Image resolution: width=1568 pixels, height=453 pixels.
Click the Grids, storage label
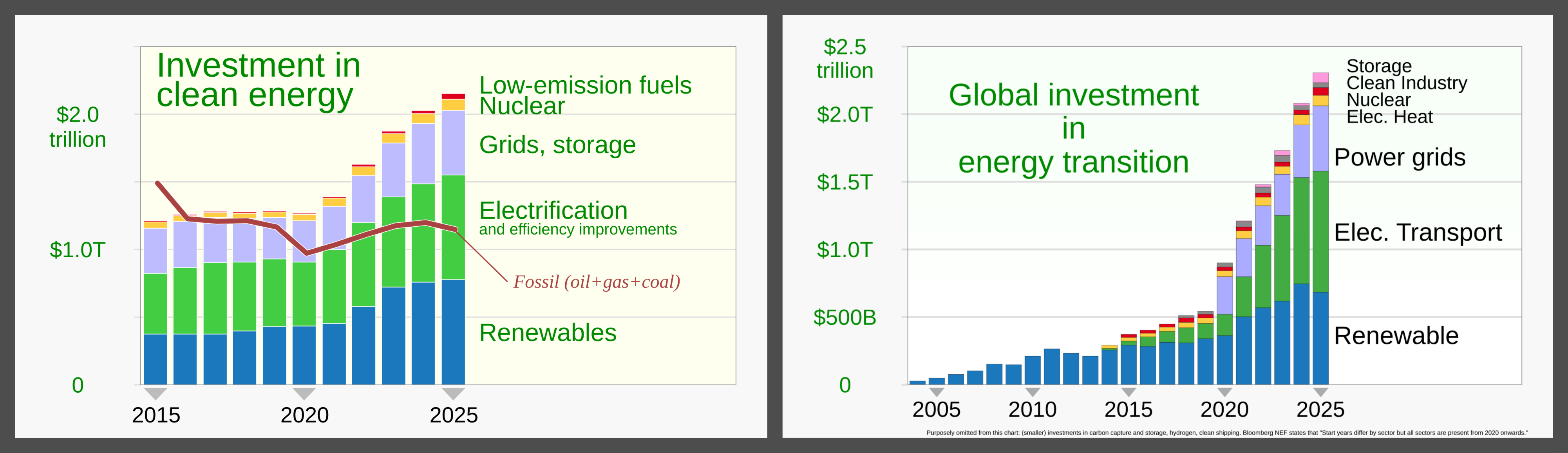click(x=557, y=145)
